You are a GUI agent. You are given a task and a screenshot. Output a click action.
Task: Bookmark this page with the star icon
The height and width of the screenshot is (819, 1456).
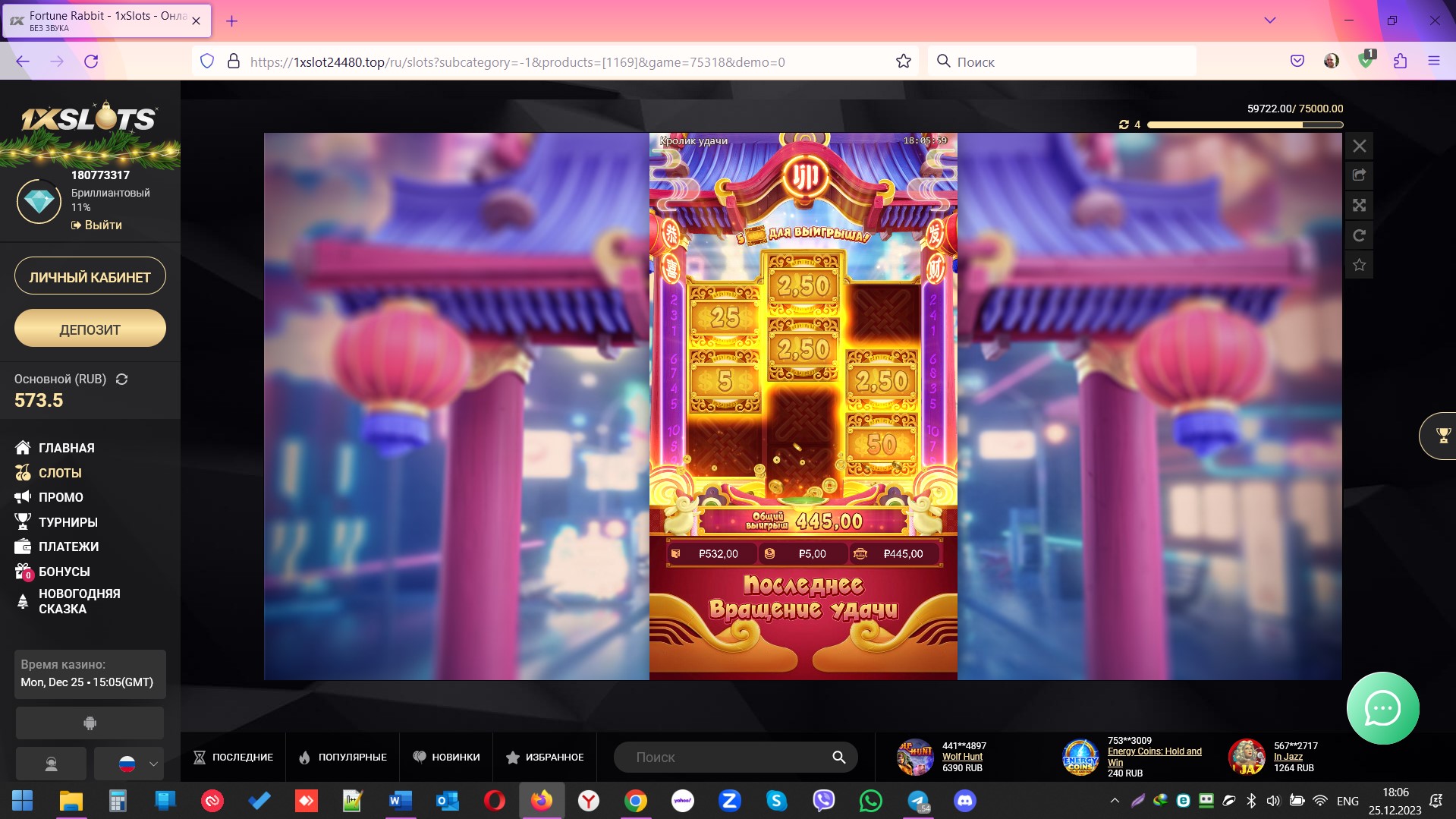point(903,61)
